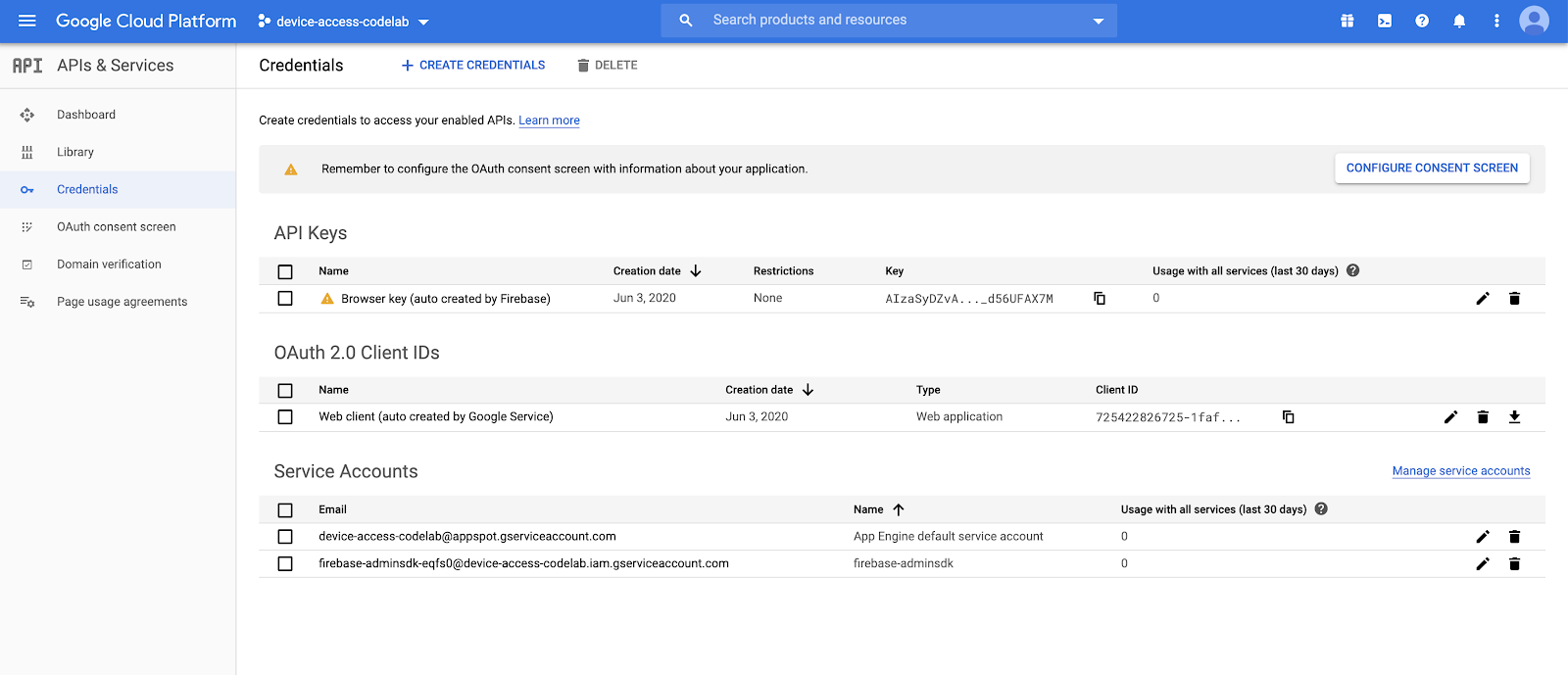Delete the firebase-adminsdk service account
This screenshot has height=675, width=1568.
1514,564
